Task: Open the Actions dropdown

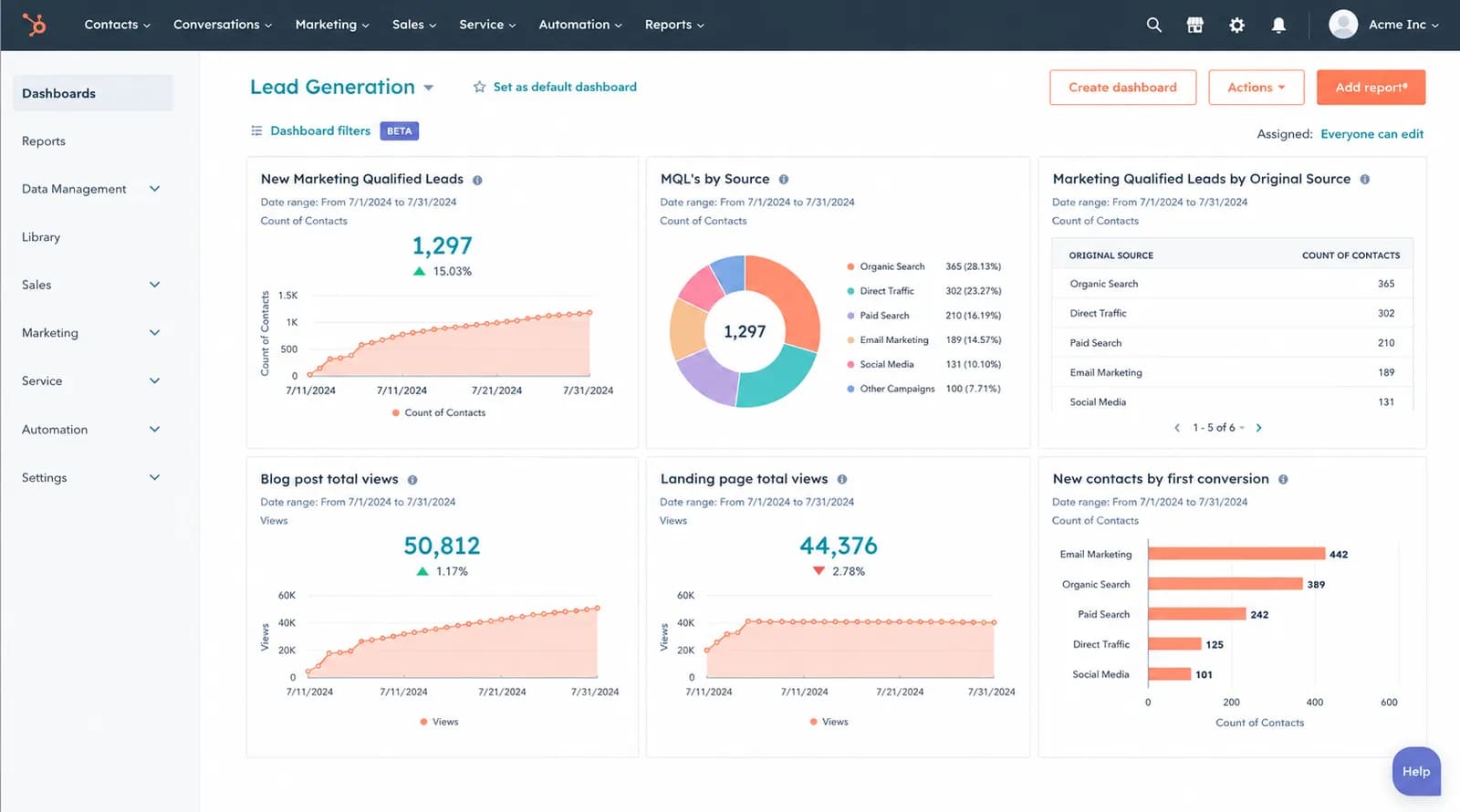Action: click(1256, 88)
